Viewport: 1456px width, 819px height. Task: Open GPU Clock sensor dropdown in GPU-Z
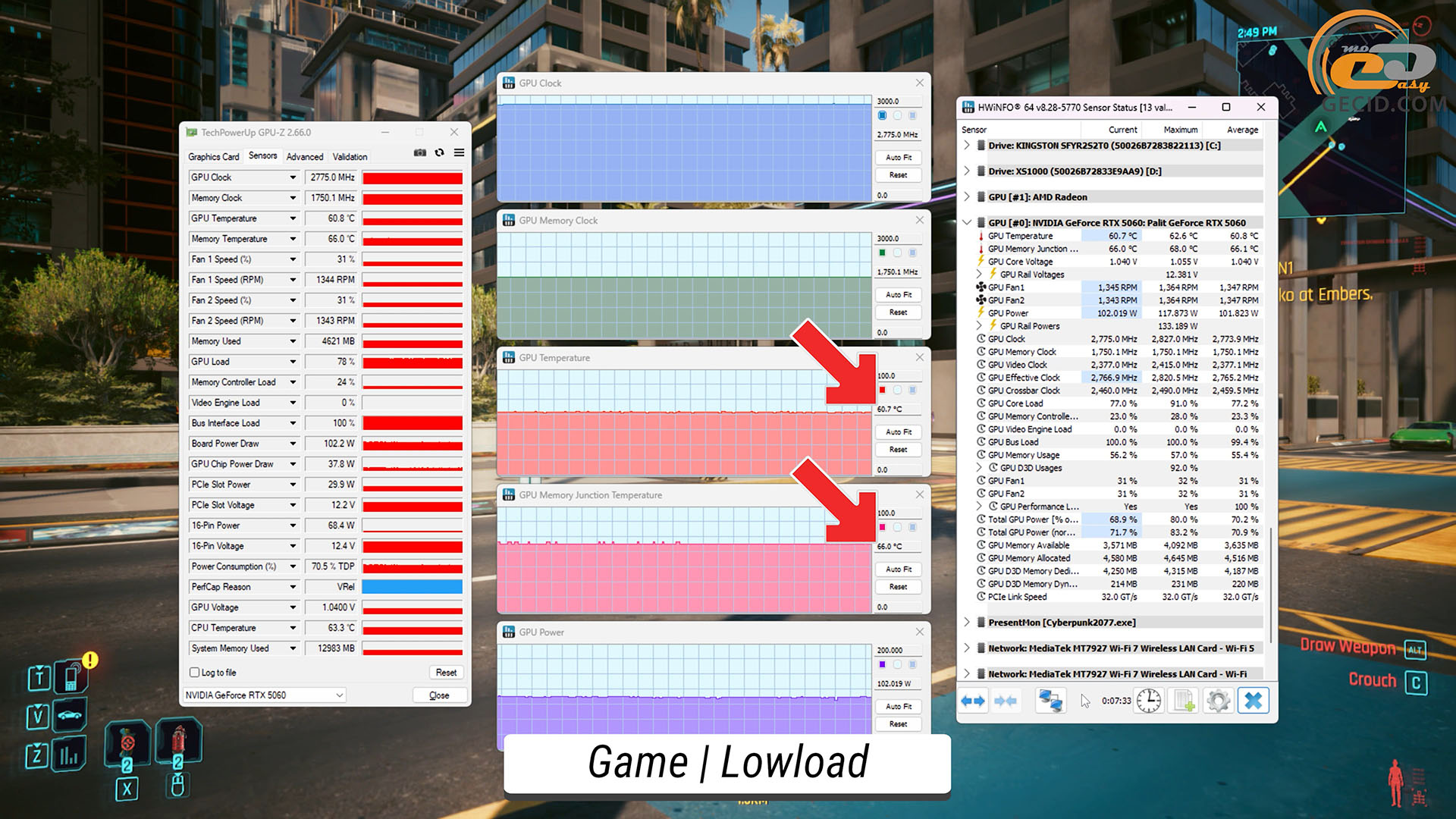click(x=293, y=177)
